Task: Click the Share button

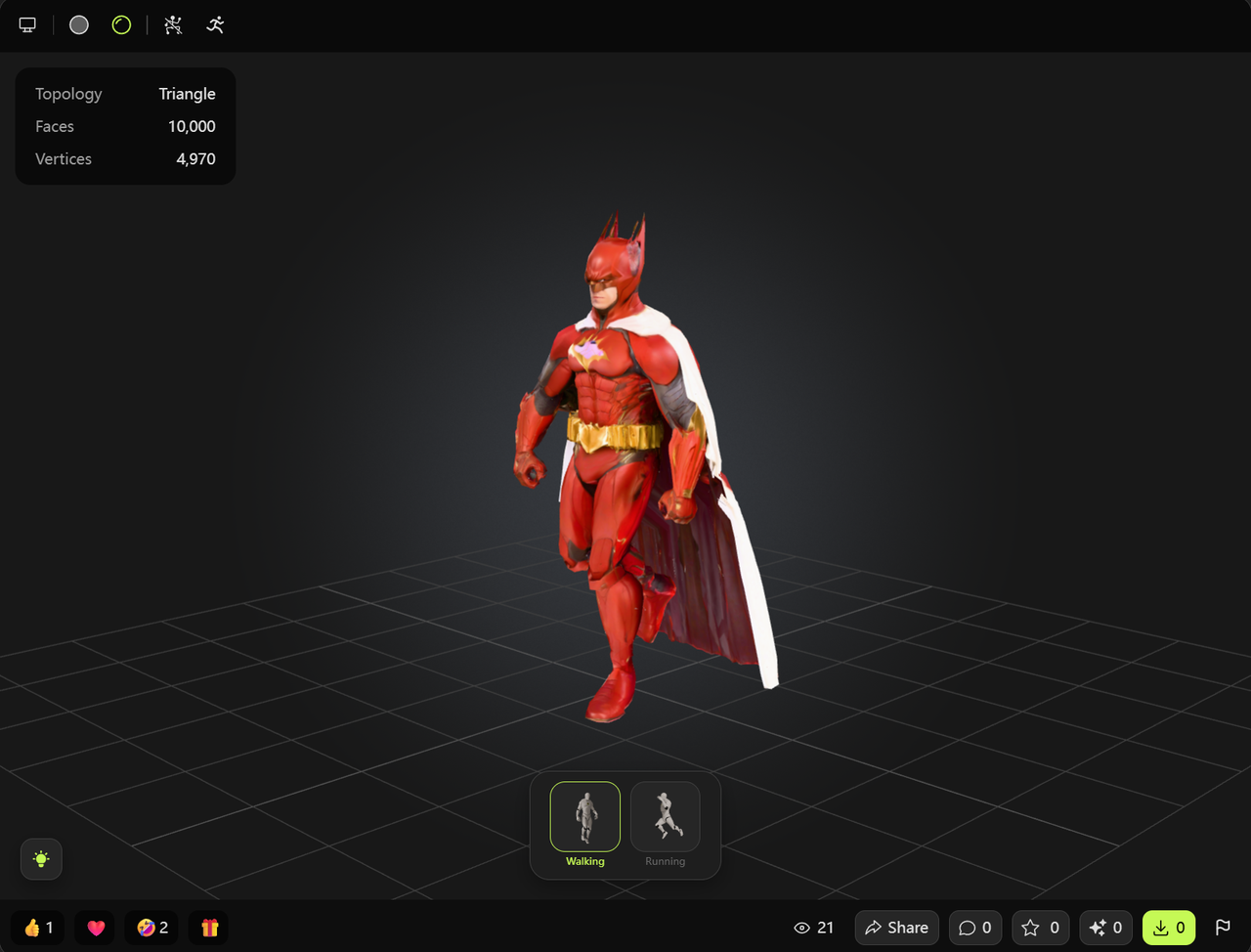Action: click(897, 928)
